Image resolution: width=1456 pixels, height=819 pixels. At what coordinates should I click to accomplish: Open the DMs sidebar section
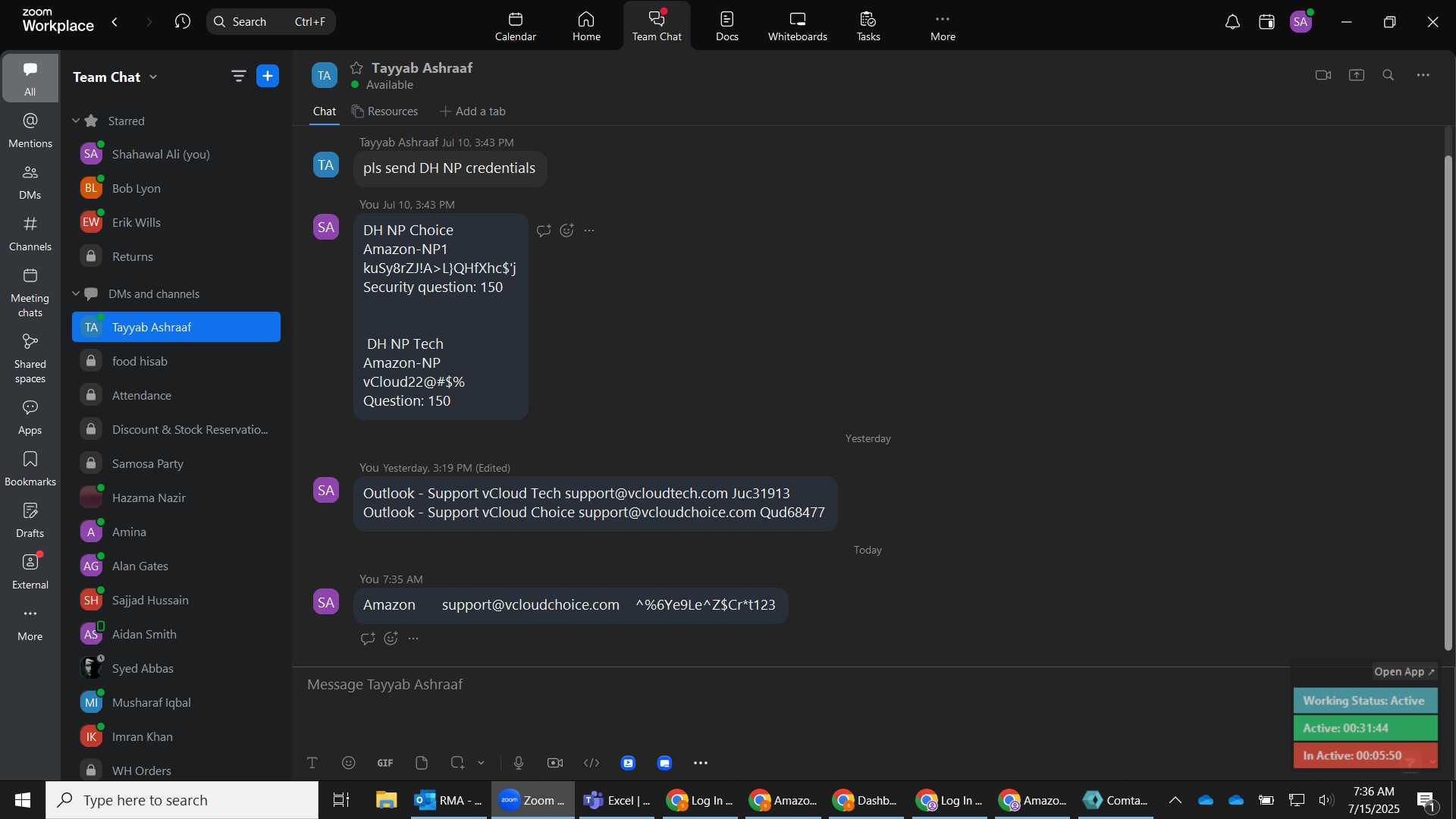30,182
